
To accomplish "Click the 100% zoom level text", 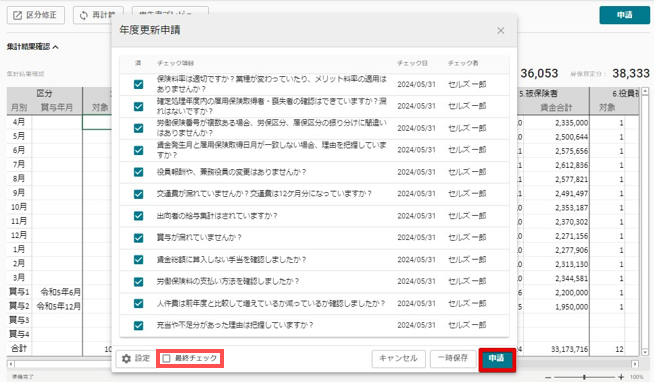I will coord(636,377).
